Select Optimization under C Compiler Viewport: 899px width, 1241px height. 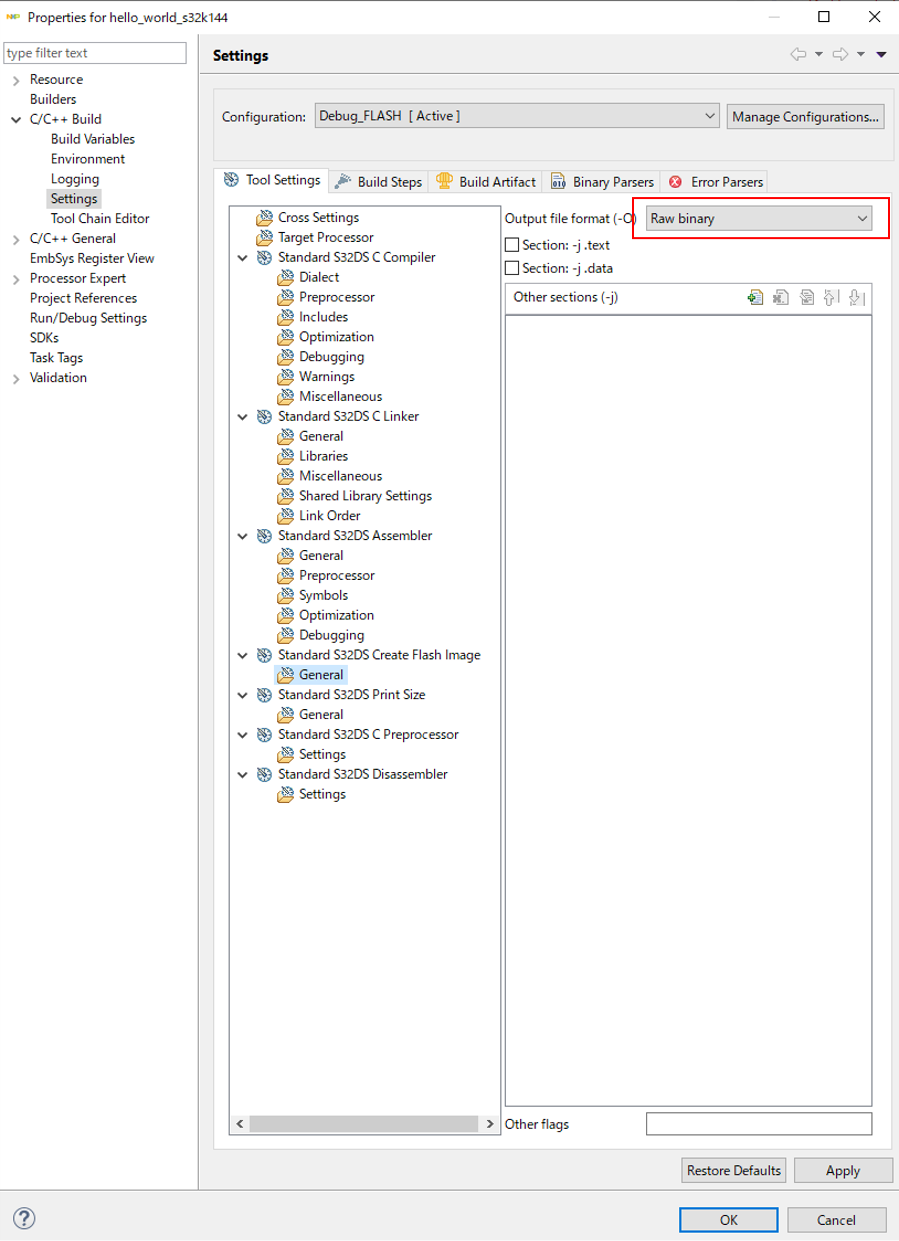[x=336, y=337]
